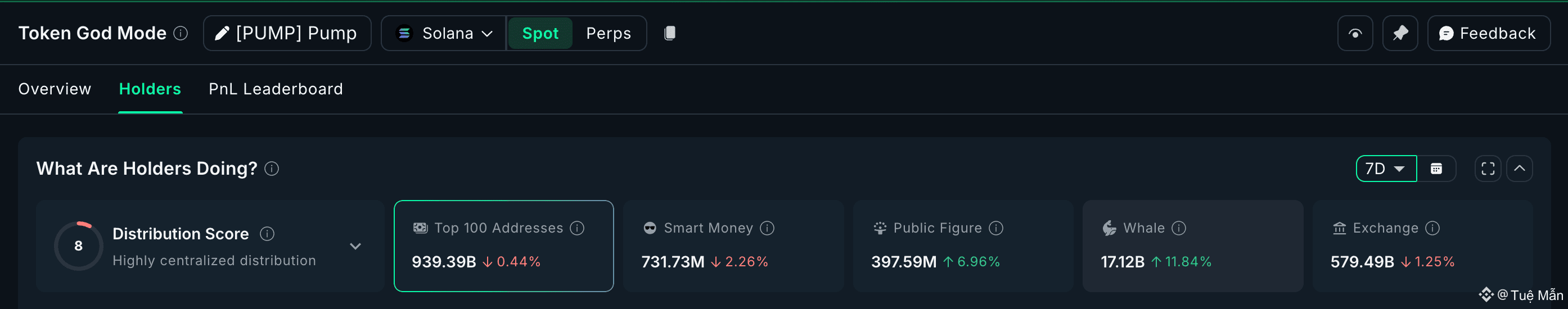Switch to Perps mode
Screen dimensions: 1568x309
coord(608,33)
